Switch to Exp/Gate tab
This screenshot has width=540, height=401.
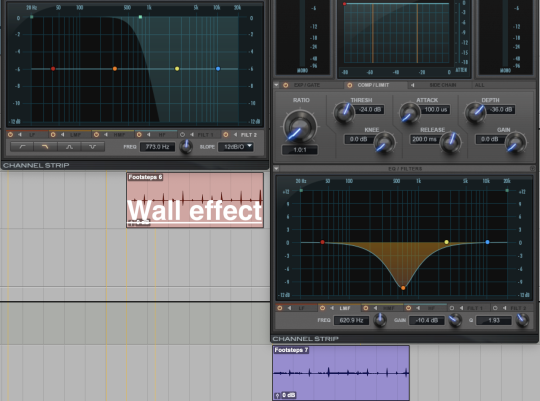click(x=307, y=85)
